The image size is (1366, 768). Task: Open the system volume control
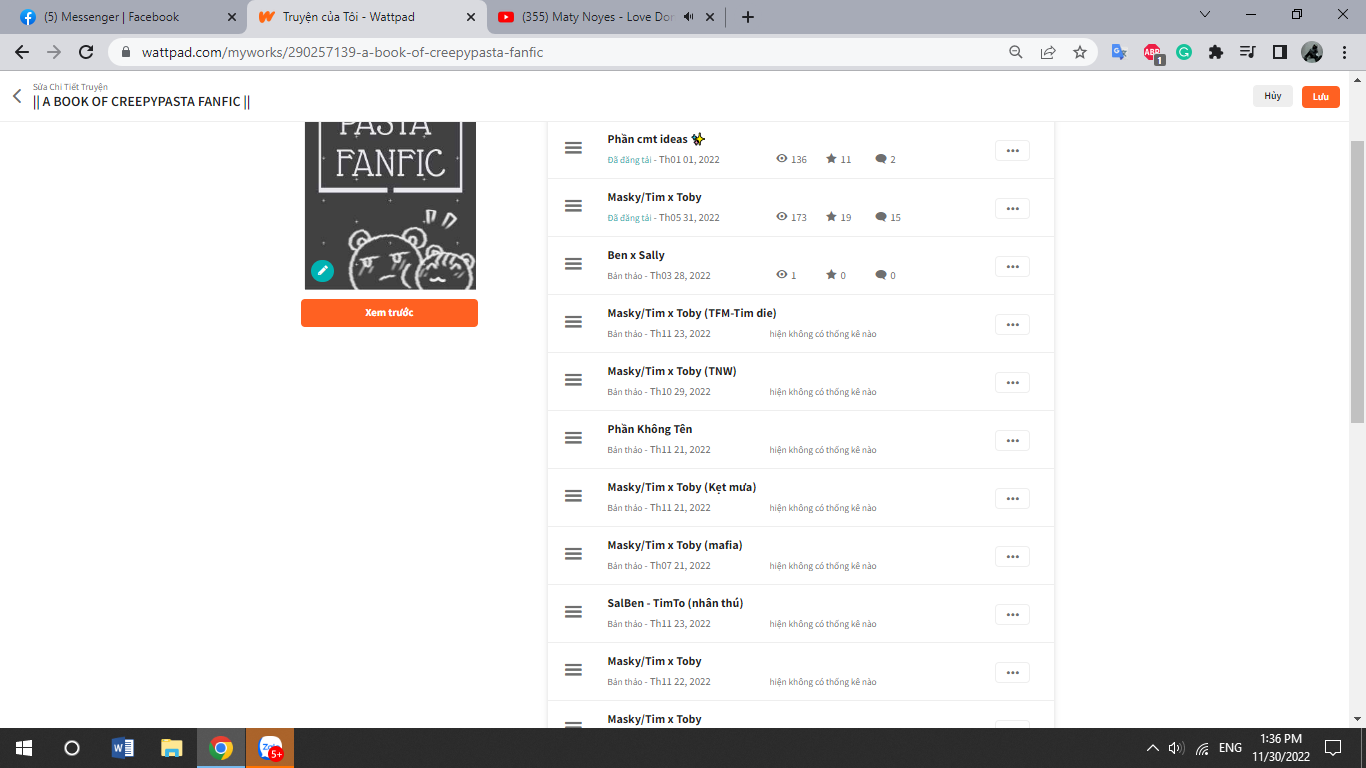click(x=1176, y=748)
